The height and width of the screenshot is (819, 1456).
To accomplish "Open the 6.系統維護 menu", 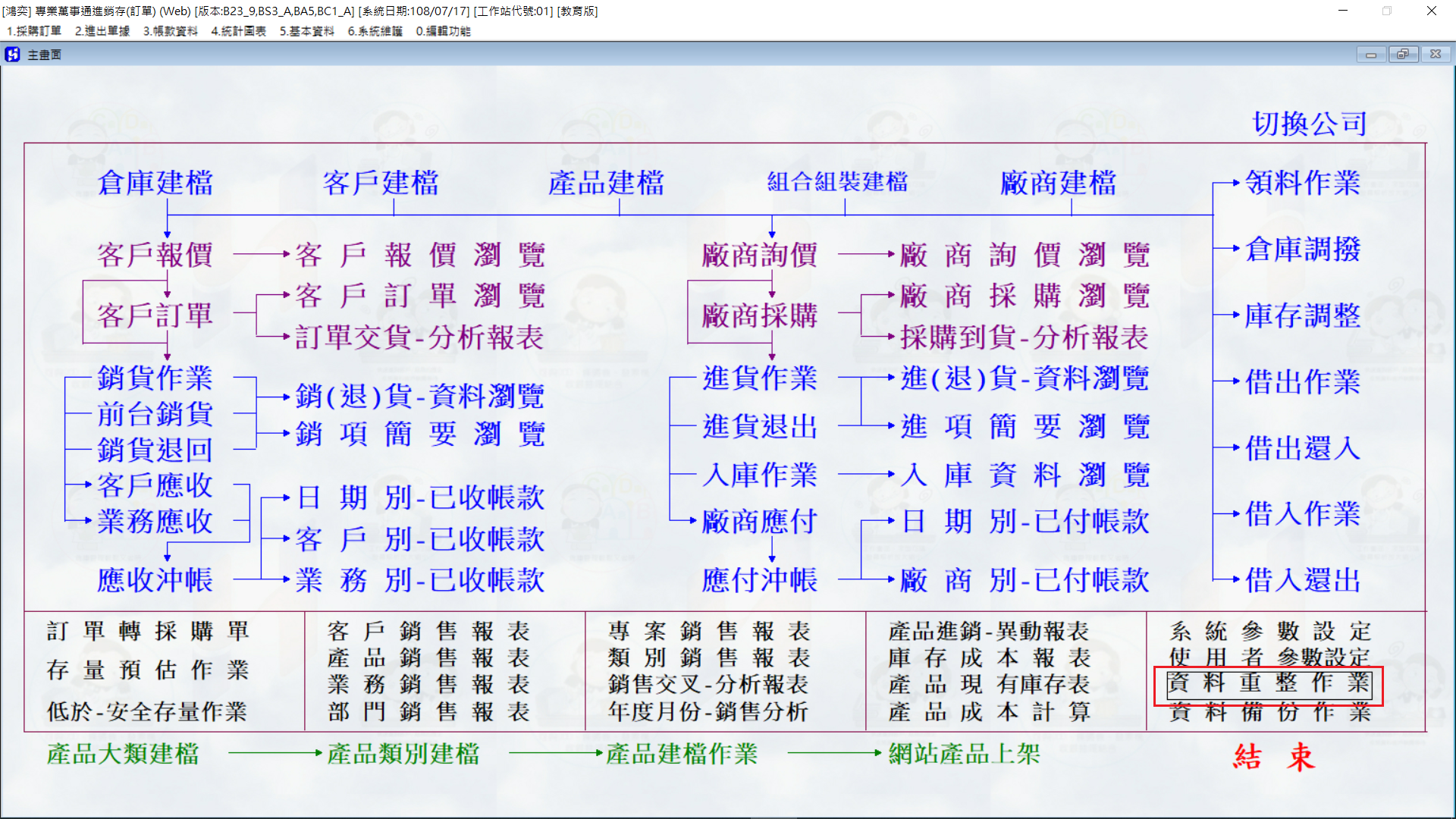I will tap(375, 31).
